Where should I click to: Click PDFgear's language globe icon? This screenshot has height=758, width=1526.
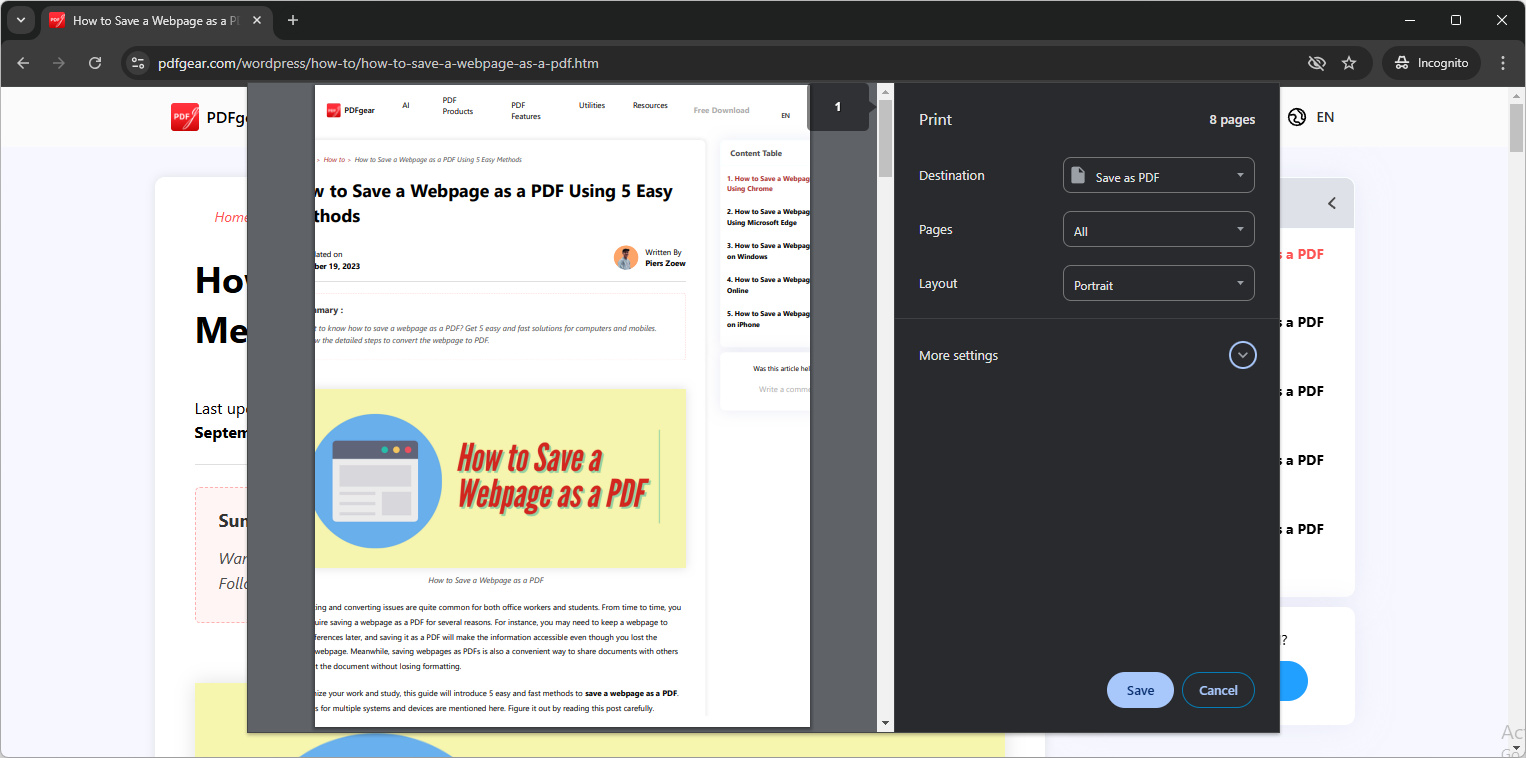[1296, 117]
